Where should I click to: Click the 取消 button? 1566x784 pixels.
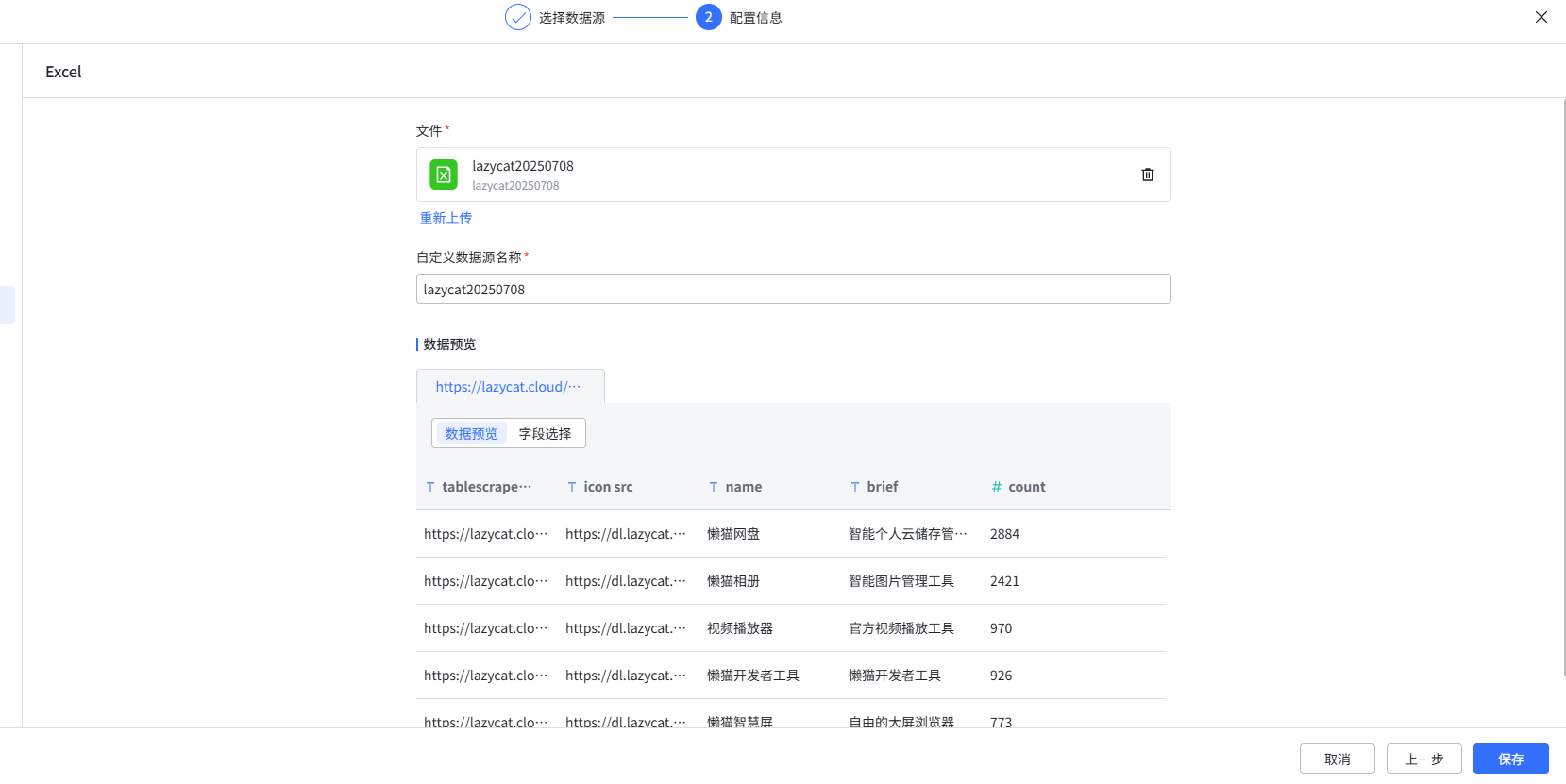tap(1338, 759)
